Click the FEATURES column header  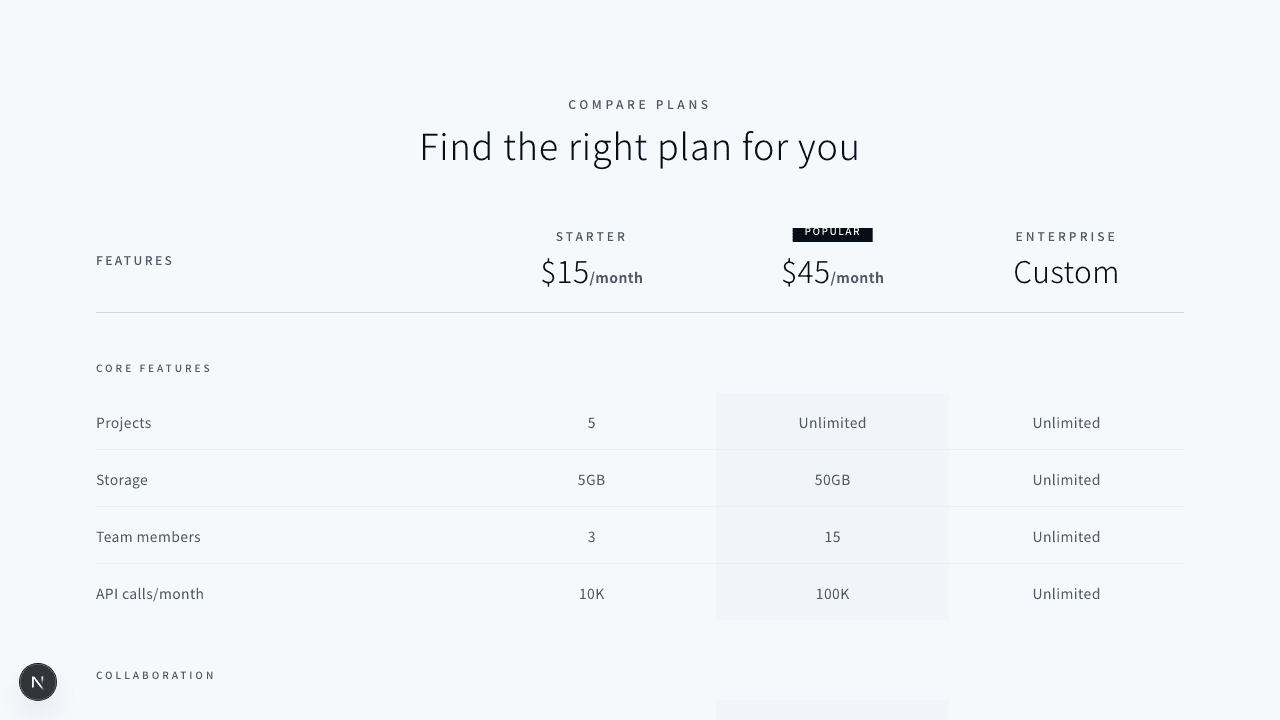pyautogui.click(x=135, y=261)
